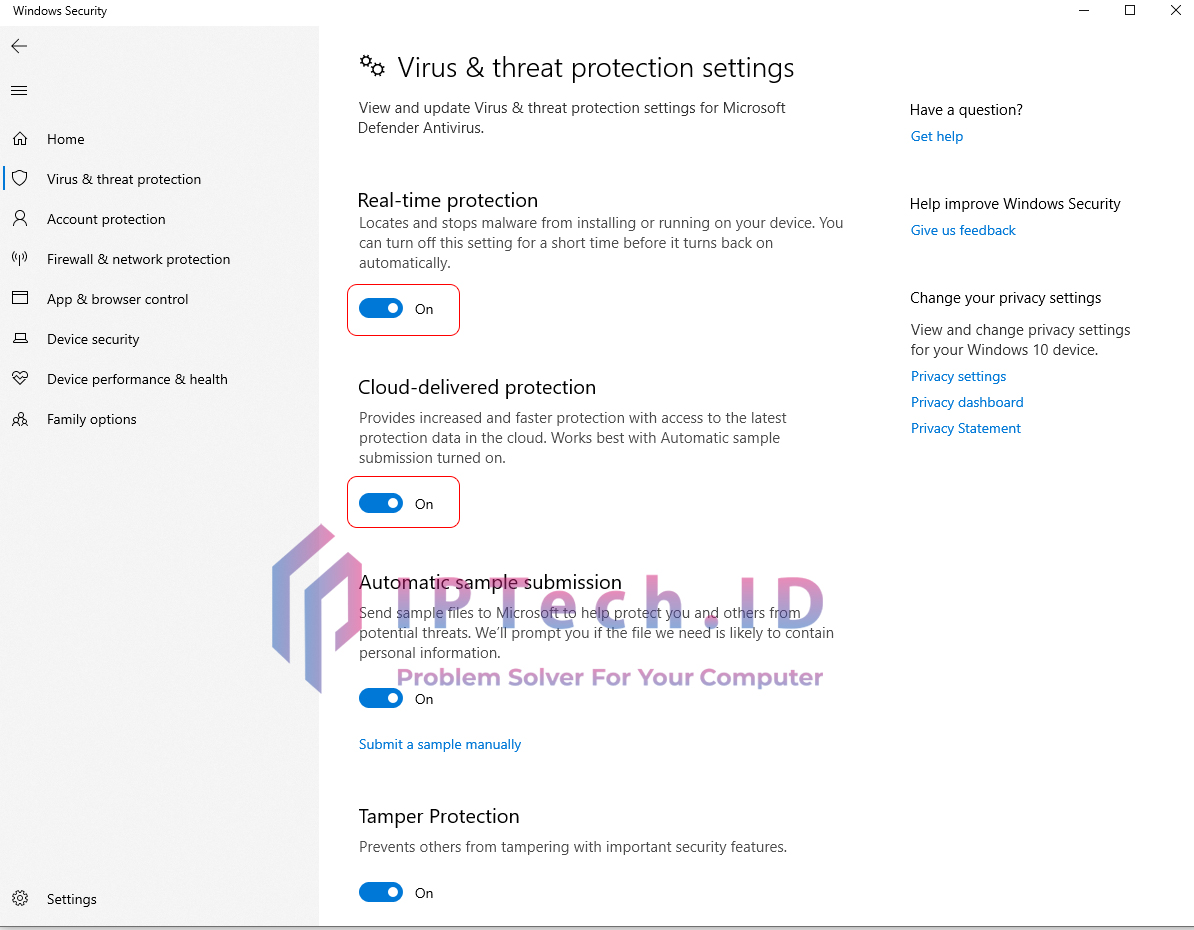Viewport: 1194px width, 930px height.
Task: Open Account protection person icon
Action: tap(20, 219)
